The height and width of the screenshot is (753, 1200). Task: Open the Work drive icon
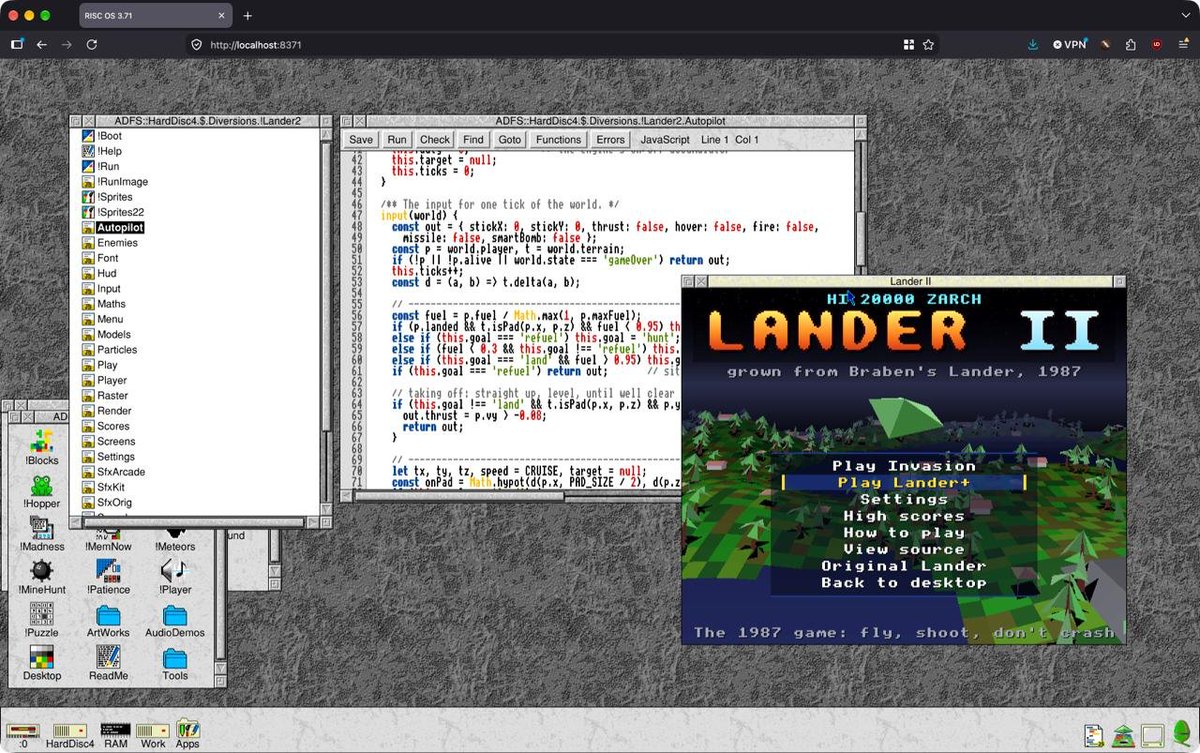153,735
